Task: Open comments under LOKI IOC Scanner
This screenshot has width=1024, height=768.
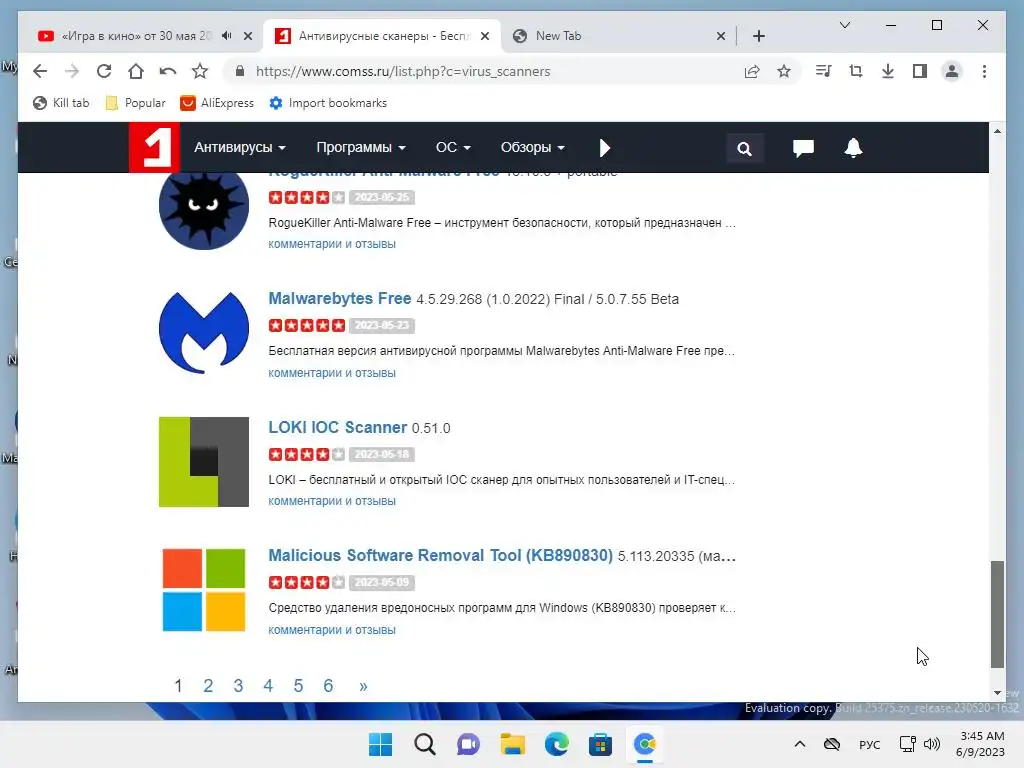Action: click(x=332, y=501)
